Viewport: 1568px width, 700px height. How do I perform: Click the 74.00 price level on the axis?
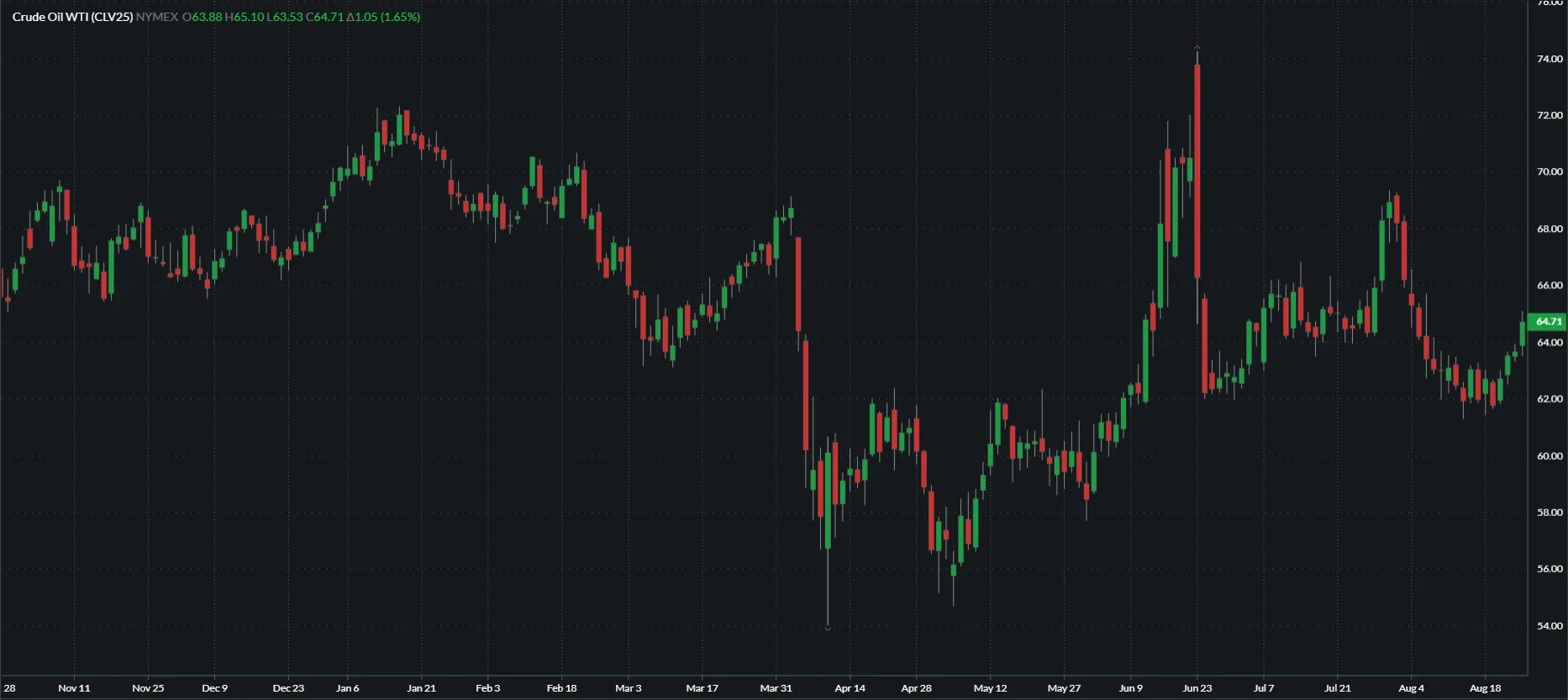[x=1550, y=59]
